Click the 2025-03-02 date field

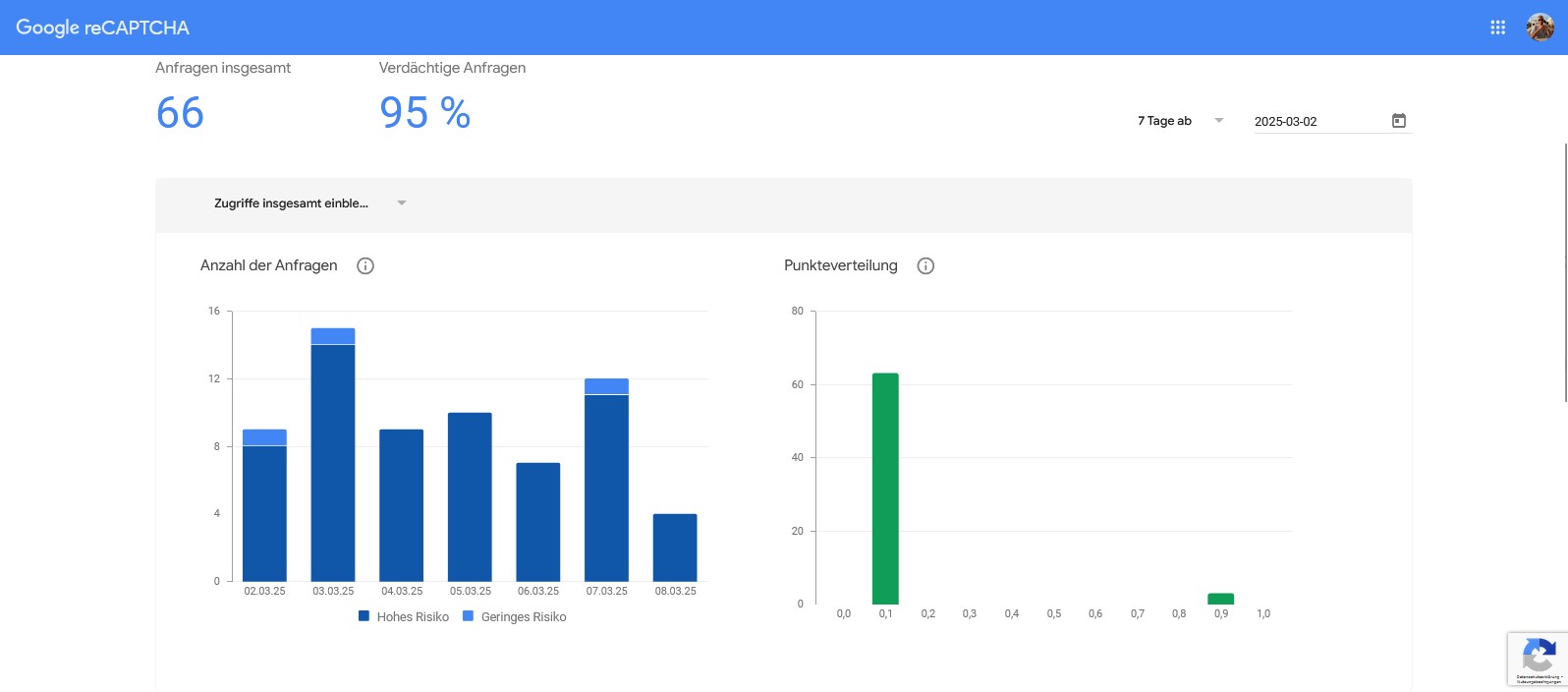[1316, 122]
